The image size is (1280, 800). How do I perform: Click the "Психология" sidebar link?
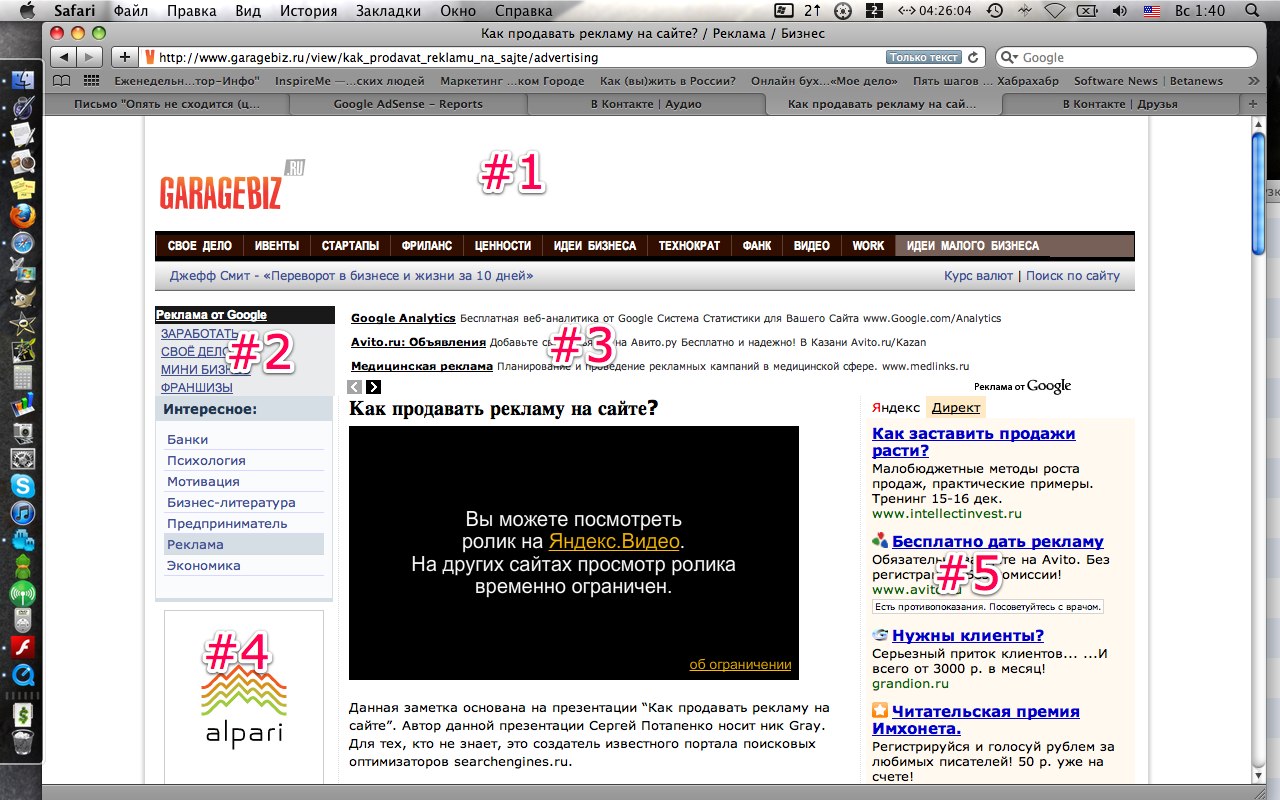pyautogui.click(x=206, y=461)
